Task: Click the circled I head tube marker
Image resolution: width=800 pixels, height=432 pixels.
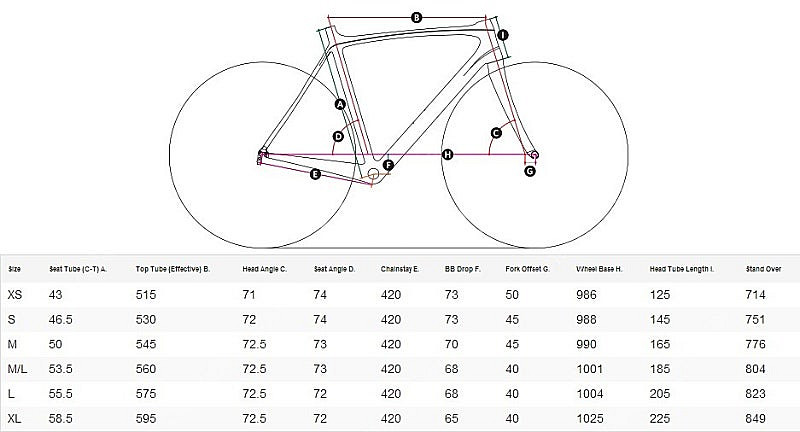Action: click(503, 35)
